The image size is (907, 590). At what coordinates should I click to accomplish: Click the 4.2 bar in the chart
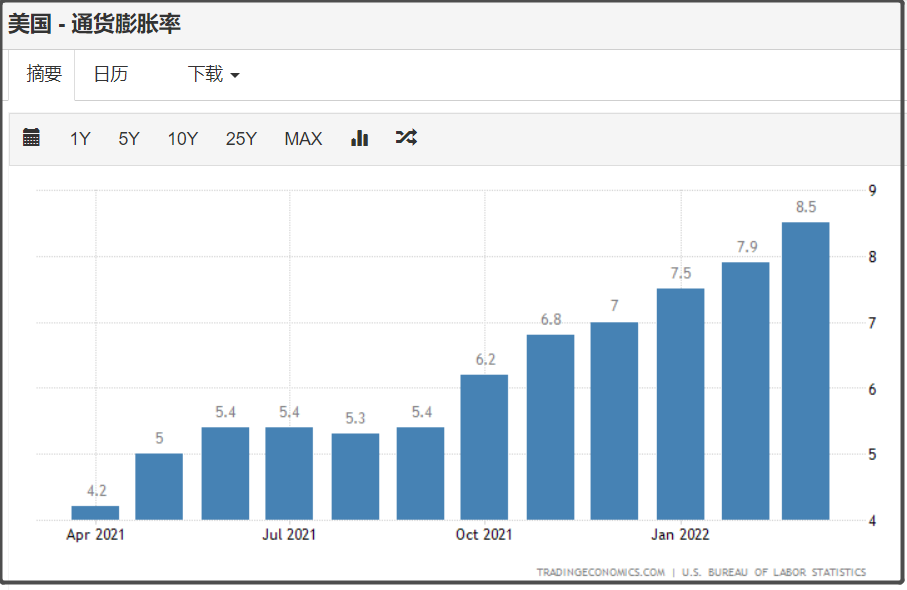95,512
